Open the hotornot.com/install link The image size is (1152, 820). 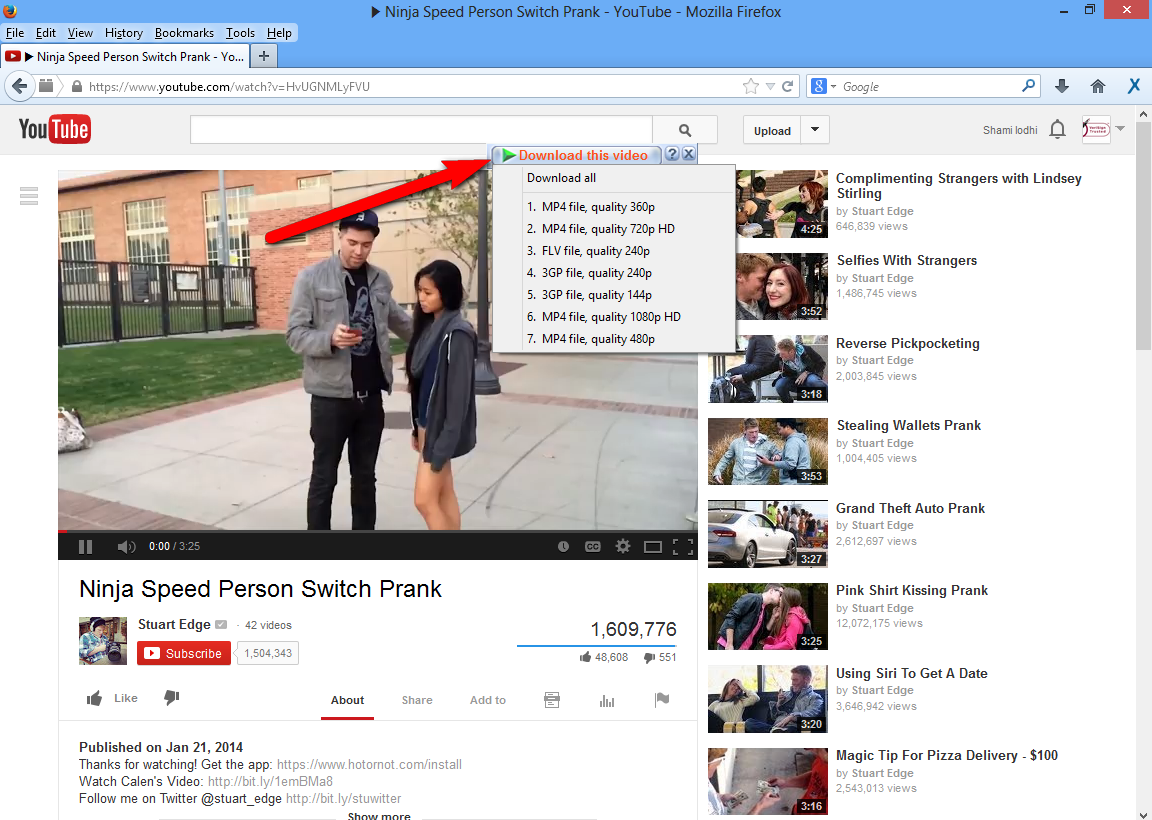369,765
